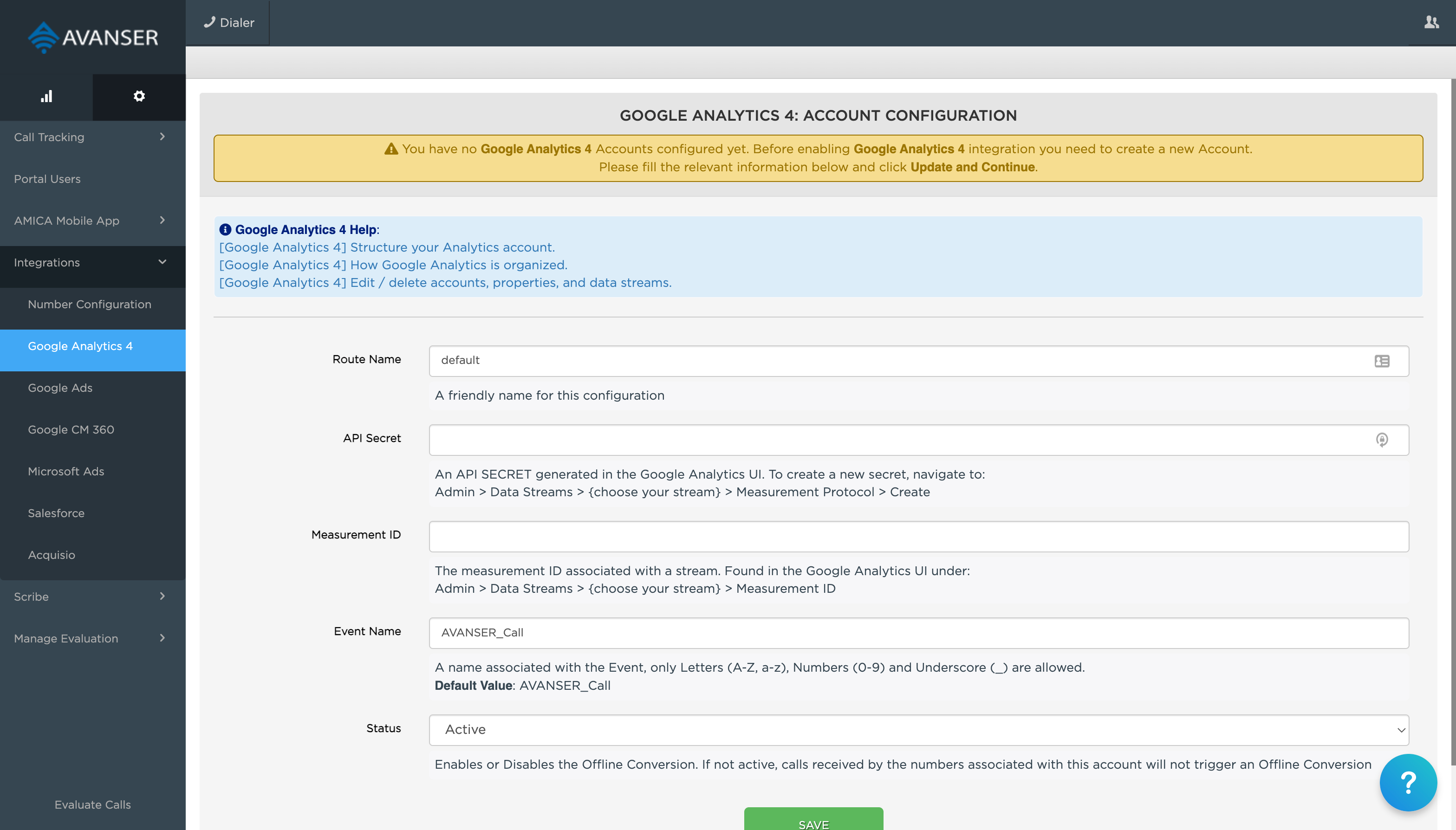The height and width of the screenshot is (830, 1456).
Task: Go to the Salesforce integration
Action: click(56, 513)
